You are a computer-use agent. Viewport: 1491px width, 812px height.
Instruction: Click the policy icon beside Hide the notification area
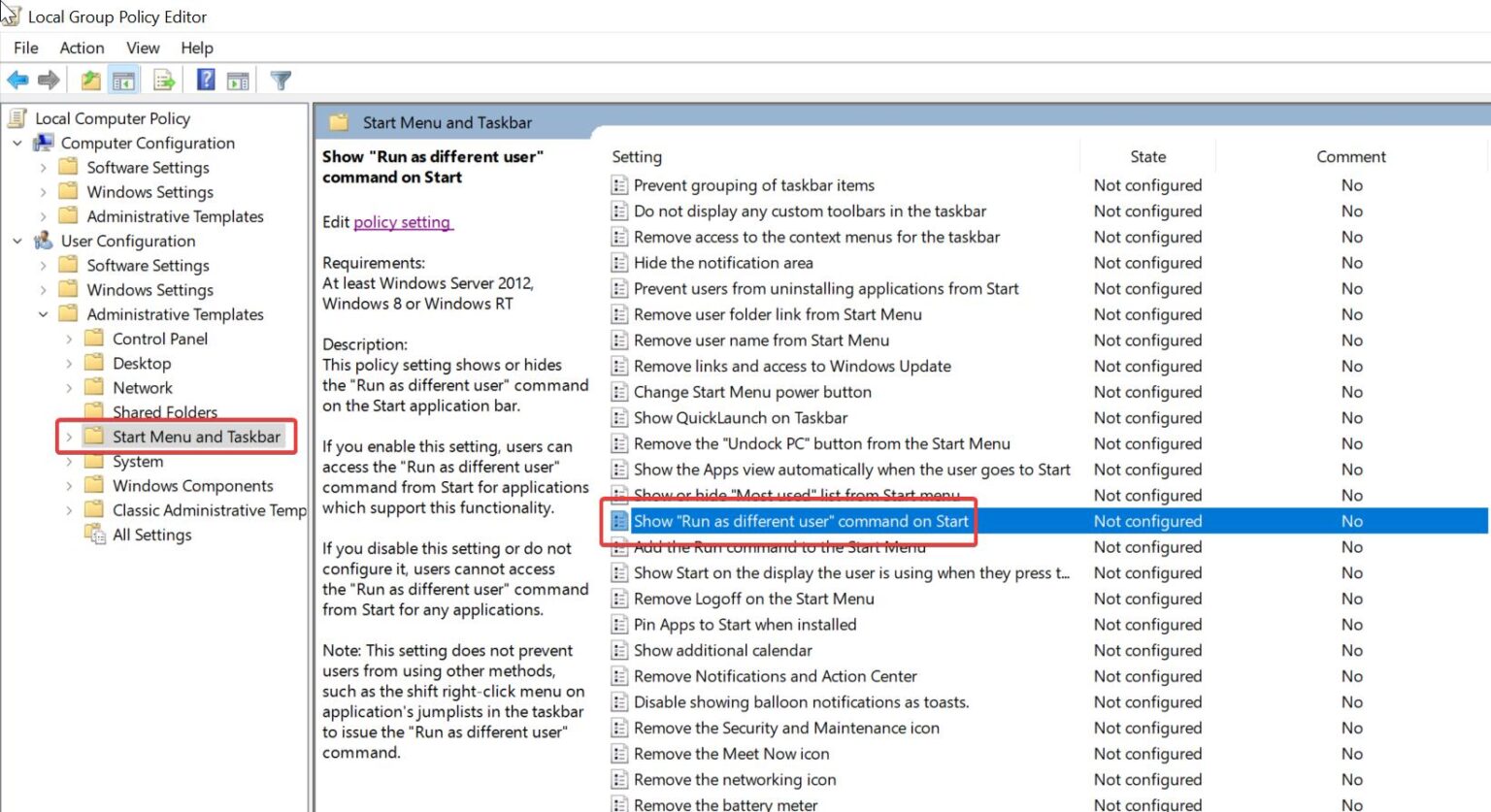pyautogui.click(x=619, y=262)
